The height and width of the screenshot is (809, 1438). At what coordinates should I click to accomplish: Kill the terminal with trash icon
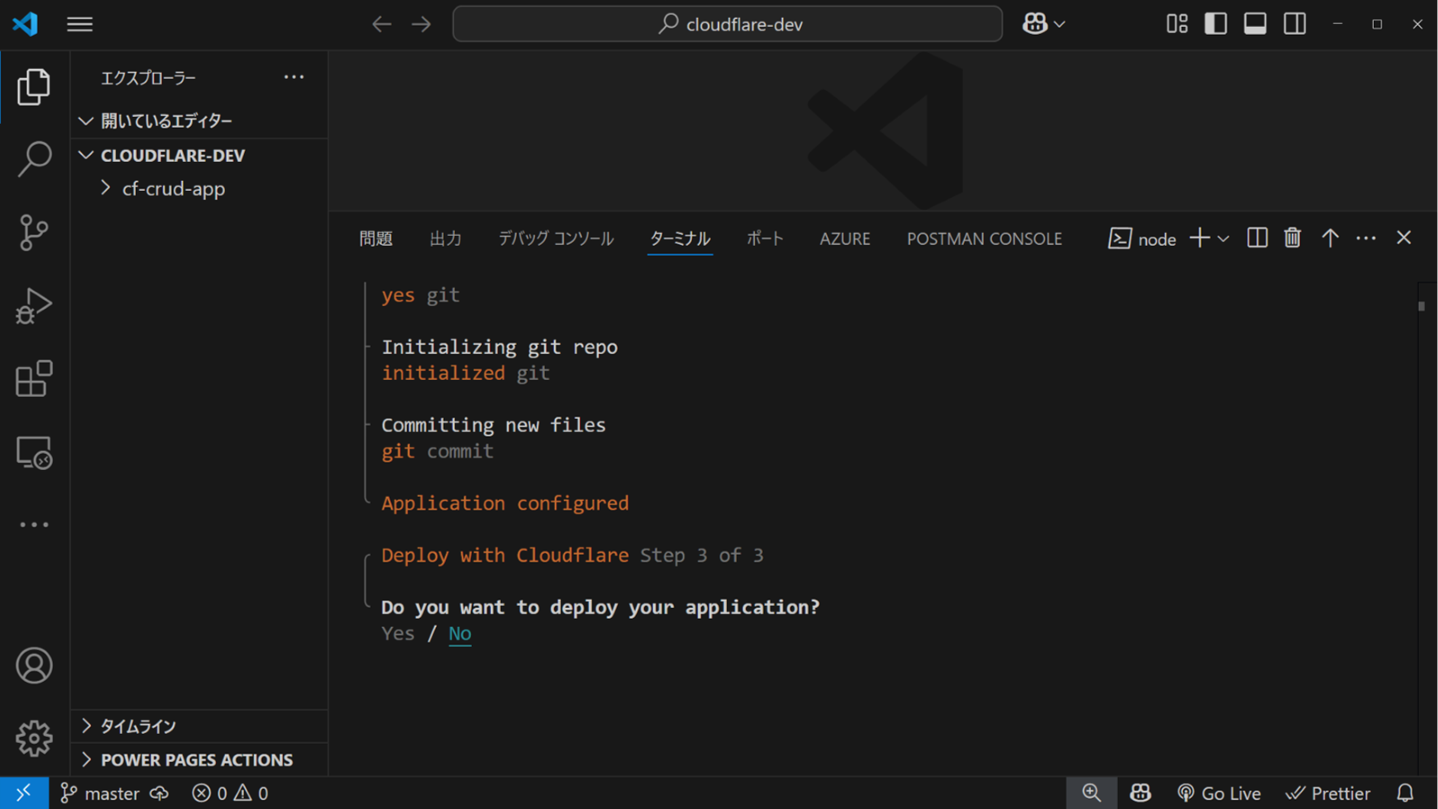[1293, 238]
